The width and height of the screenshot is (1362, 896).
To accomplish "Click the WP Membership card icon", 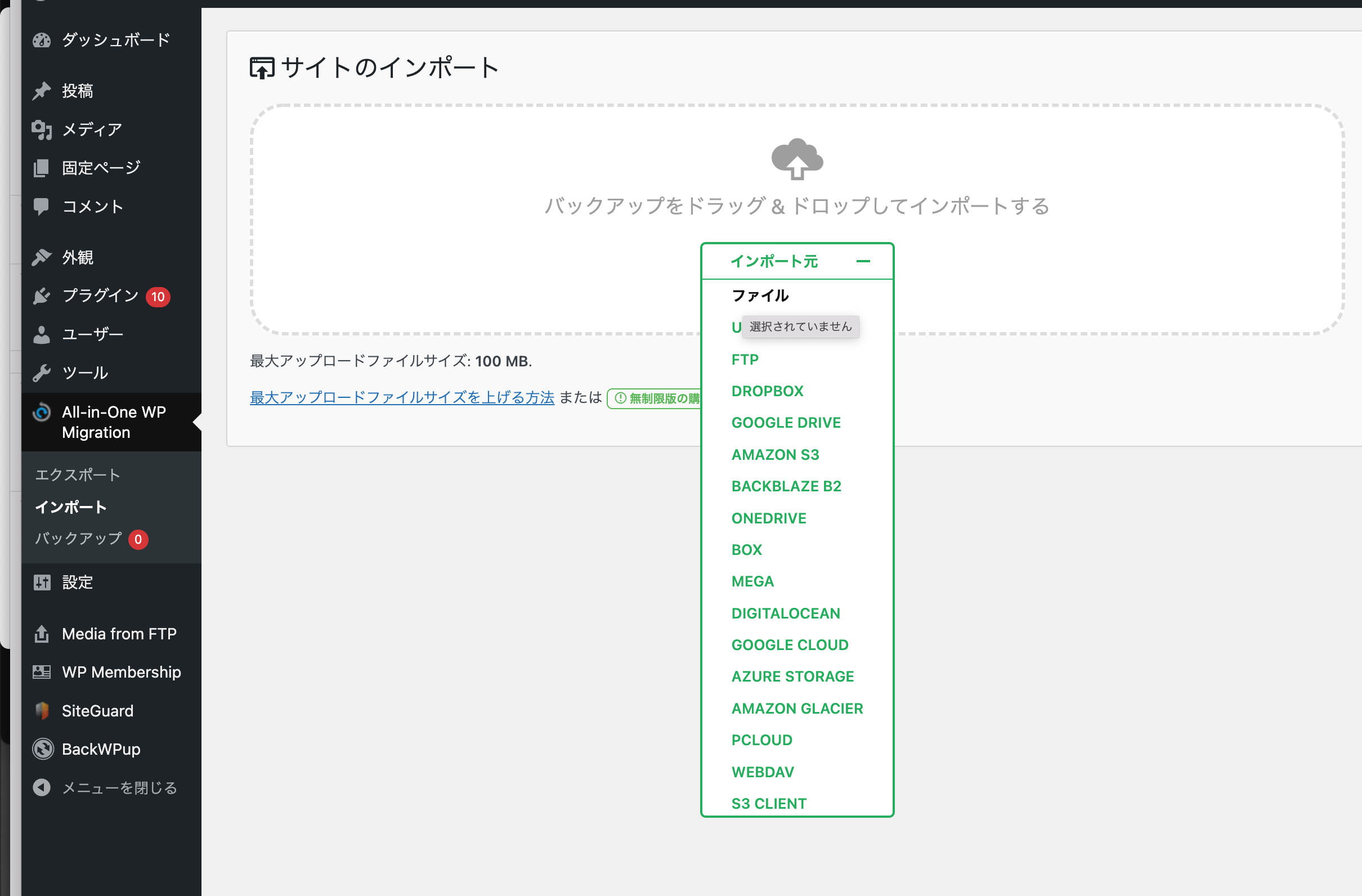I will click(42, 671).
